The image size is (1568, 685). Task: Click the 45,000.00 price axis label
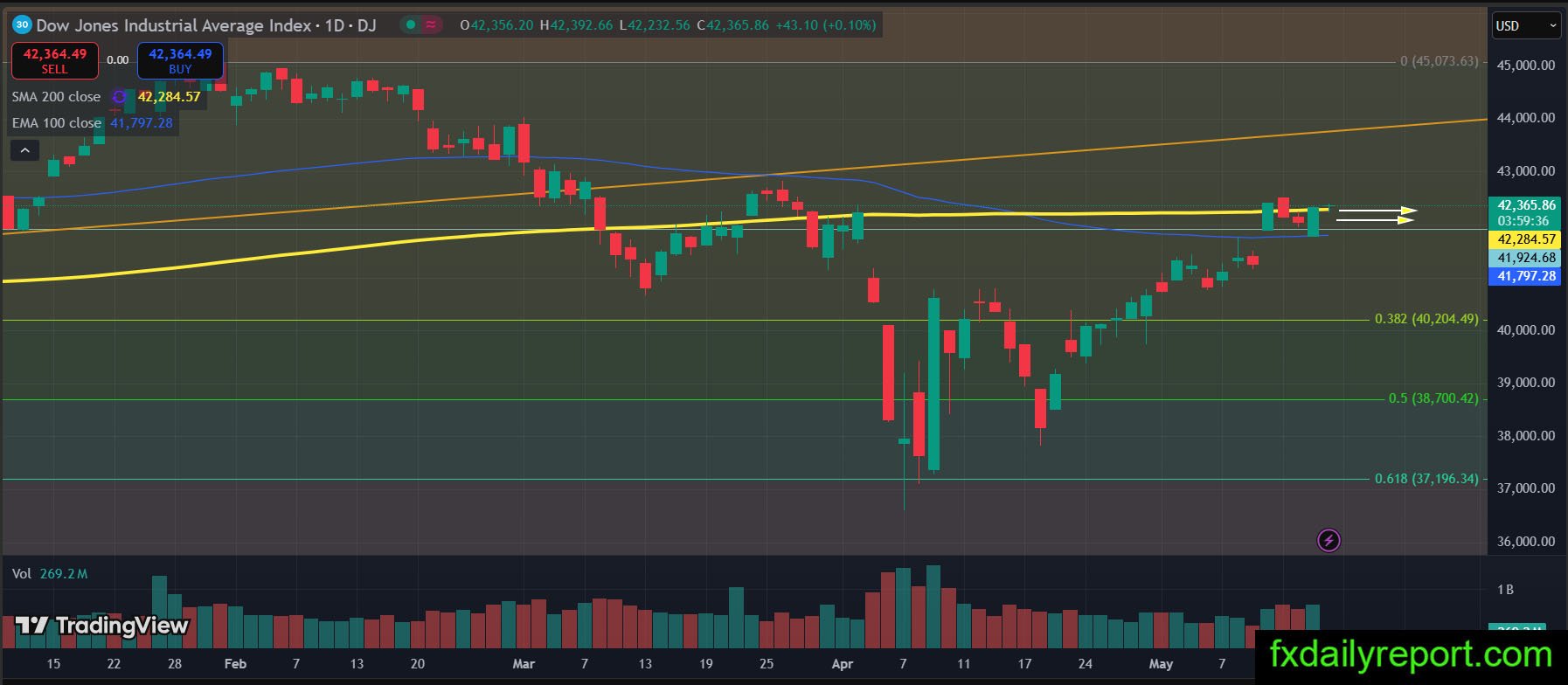tap(1526, 66)
